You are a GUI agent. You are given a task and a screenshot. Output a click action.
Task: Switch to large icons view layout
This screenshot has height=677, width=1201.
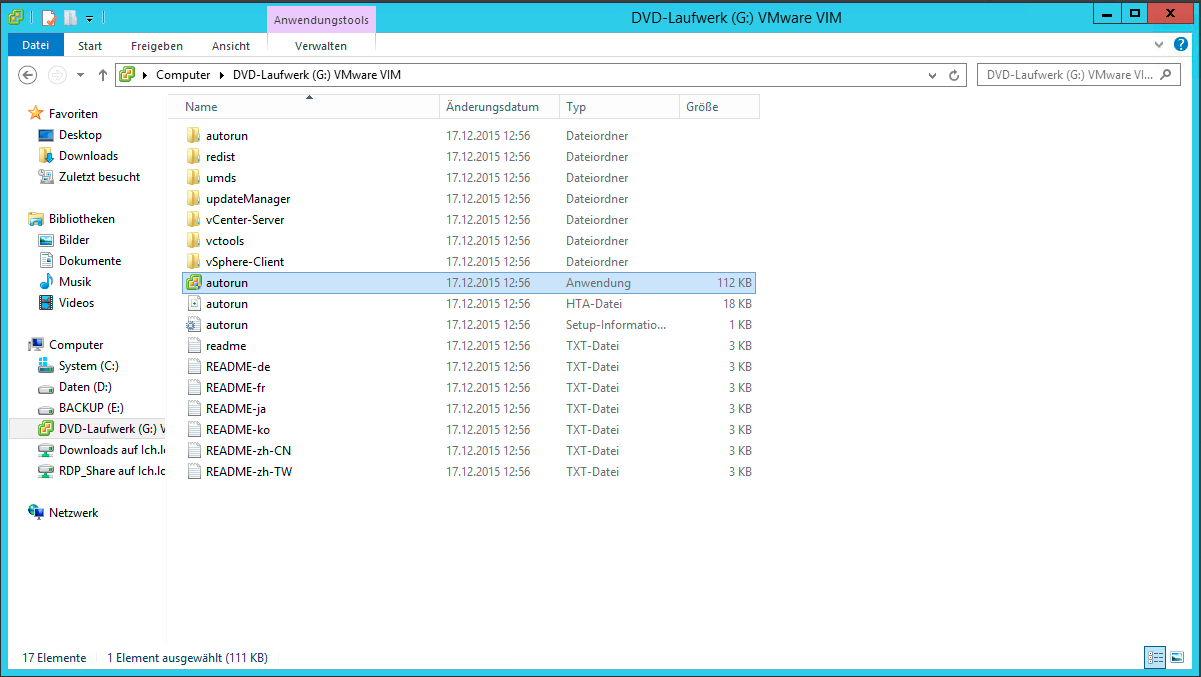point(1177,657)
